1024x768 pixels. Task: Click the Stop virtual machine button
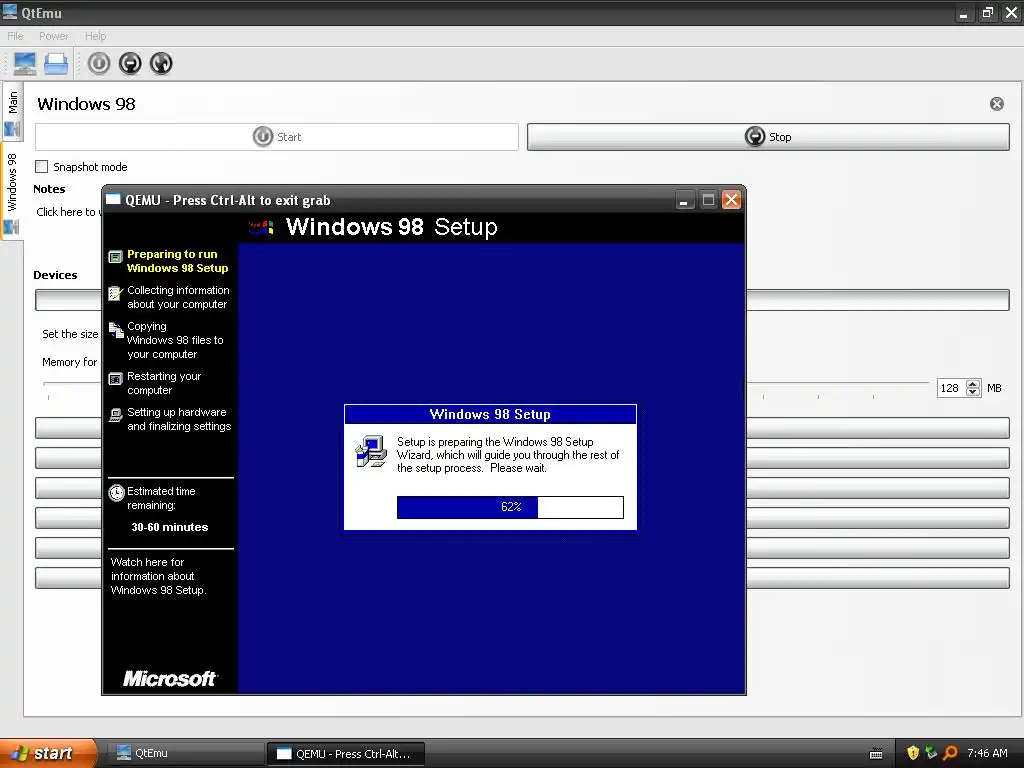(768, 137)
